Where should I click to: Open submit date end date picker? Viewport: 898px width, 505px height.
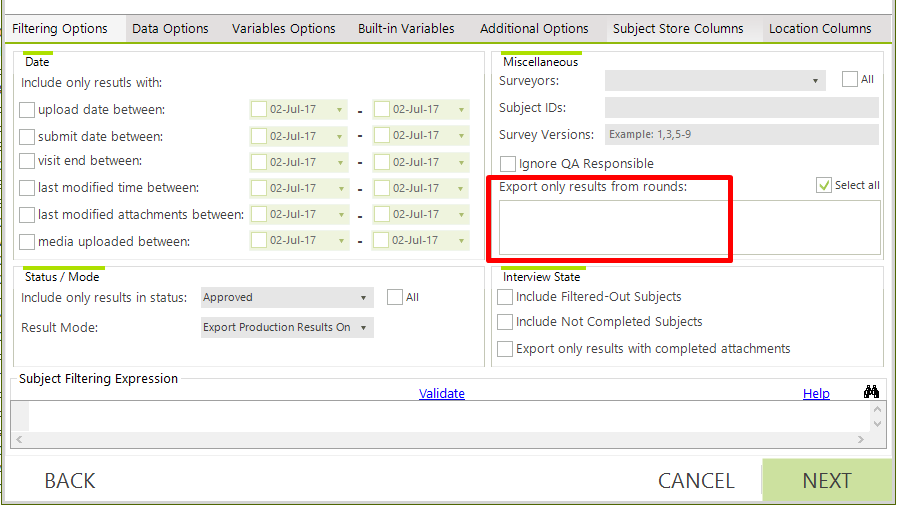click(x=462, y=136)
